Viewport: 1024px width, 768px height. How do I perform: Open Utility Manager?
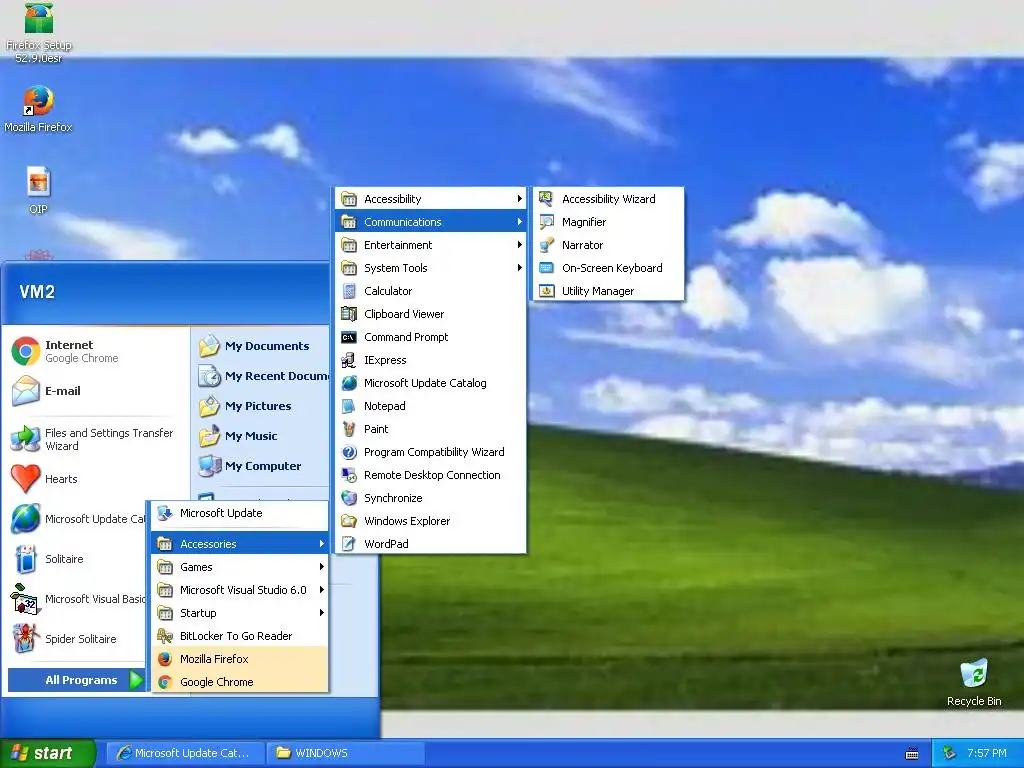[609, 291]
